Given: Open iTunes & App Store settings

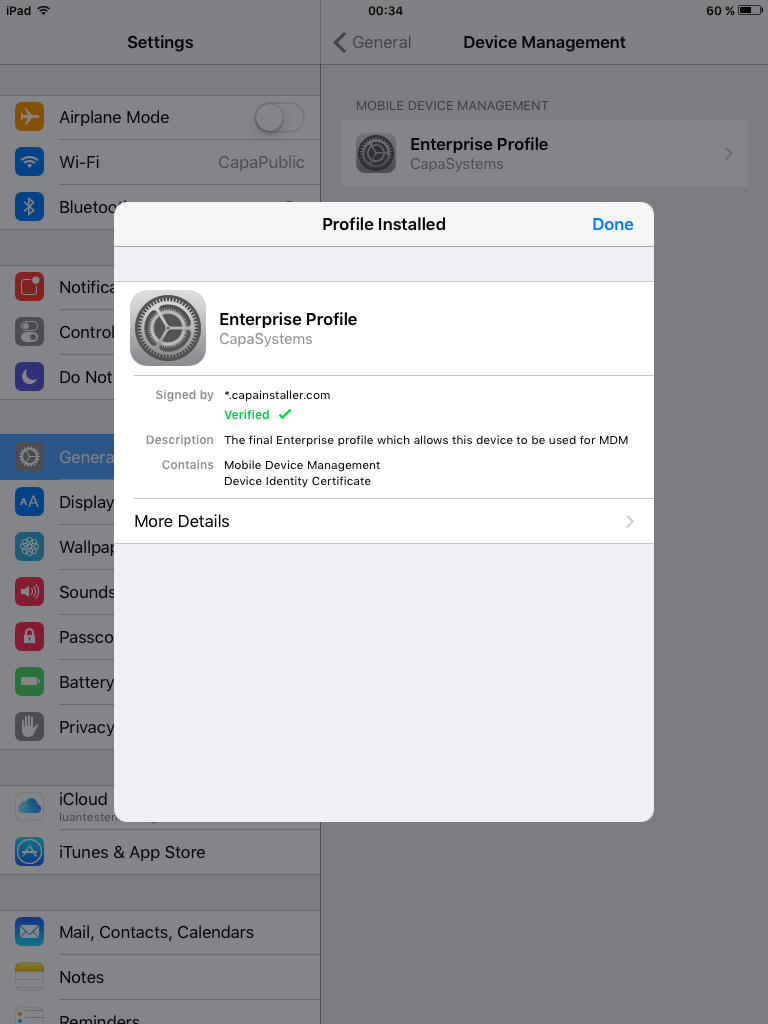Looking at the screenshot, I should coord(160,852).
